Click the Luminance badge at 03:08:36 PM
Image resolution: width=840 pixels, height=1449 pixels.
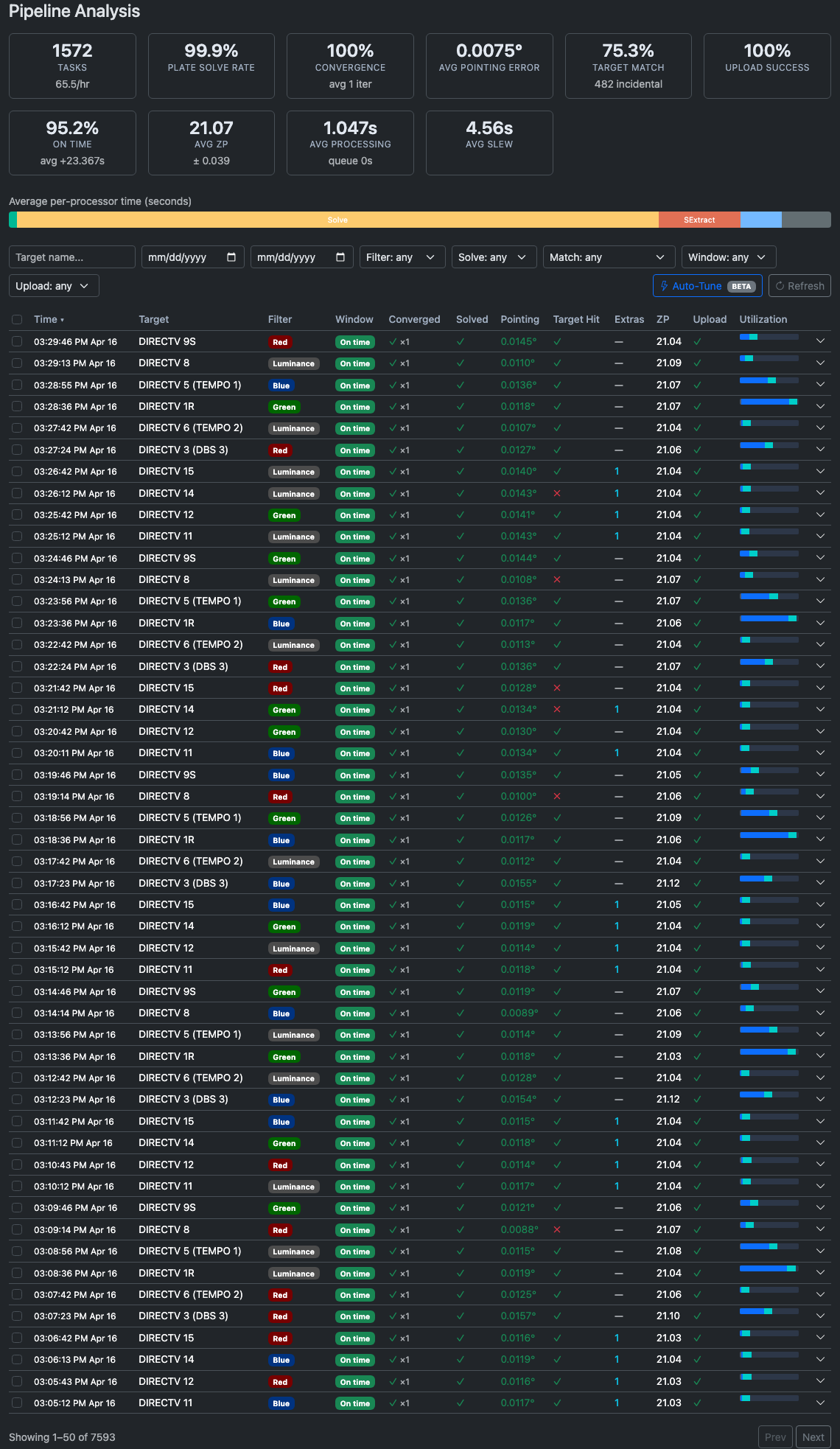(x=293, y=1274)
